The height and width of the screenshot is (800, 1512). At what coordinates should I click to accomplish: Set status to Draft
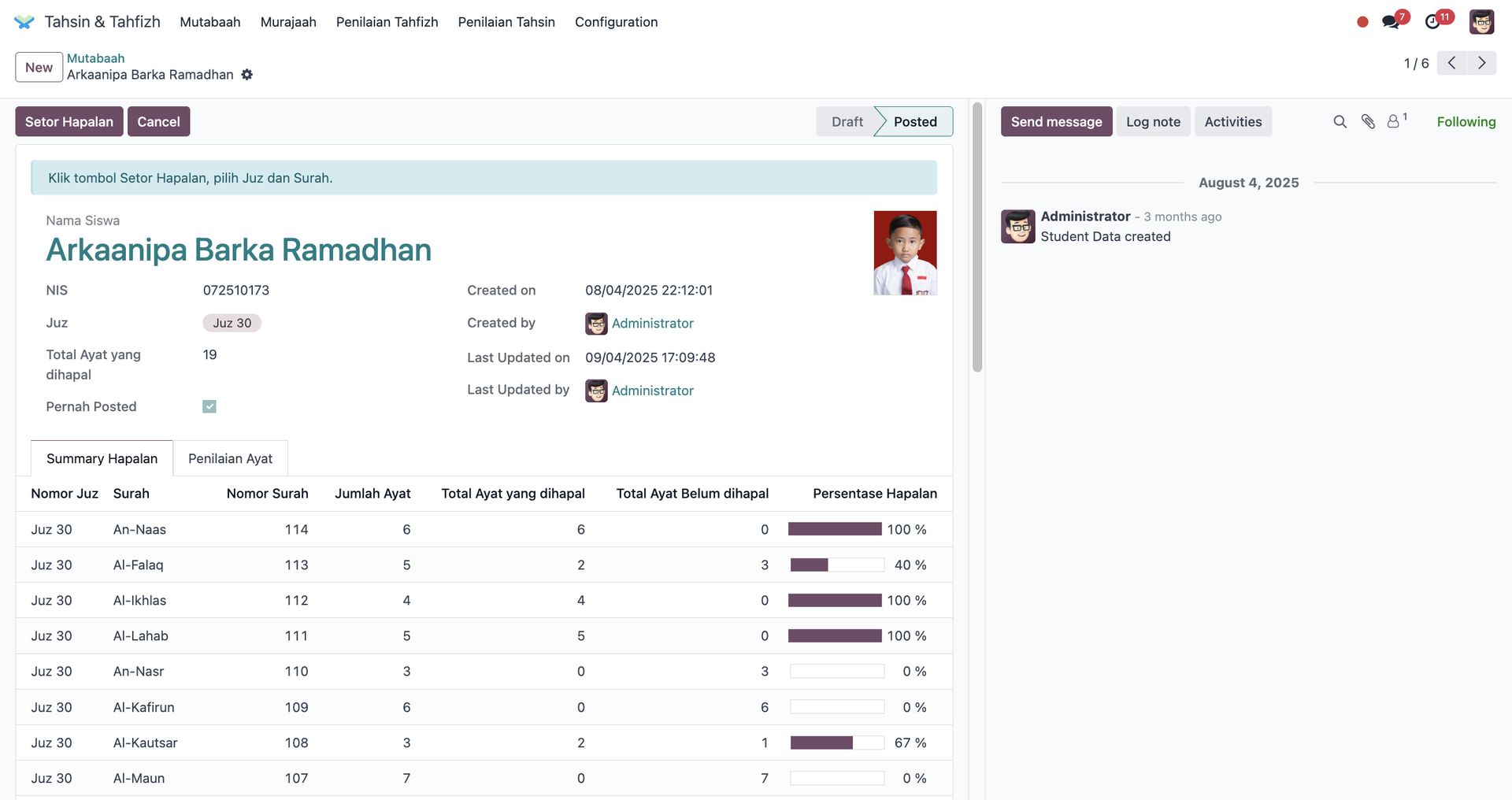click(847, 122)
